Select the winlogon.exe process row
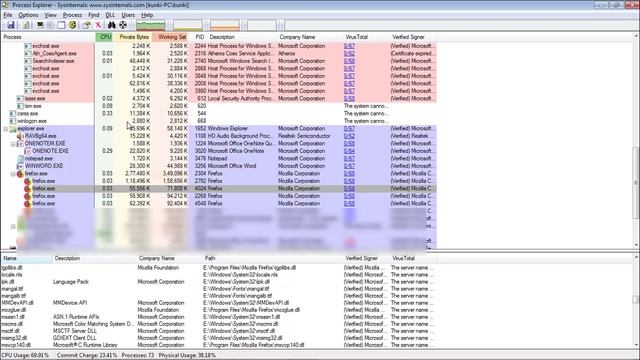The image size is (640, 360). point(218,121)
